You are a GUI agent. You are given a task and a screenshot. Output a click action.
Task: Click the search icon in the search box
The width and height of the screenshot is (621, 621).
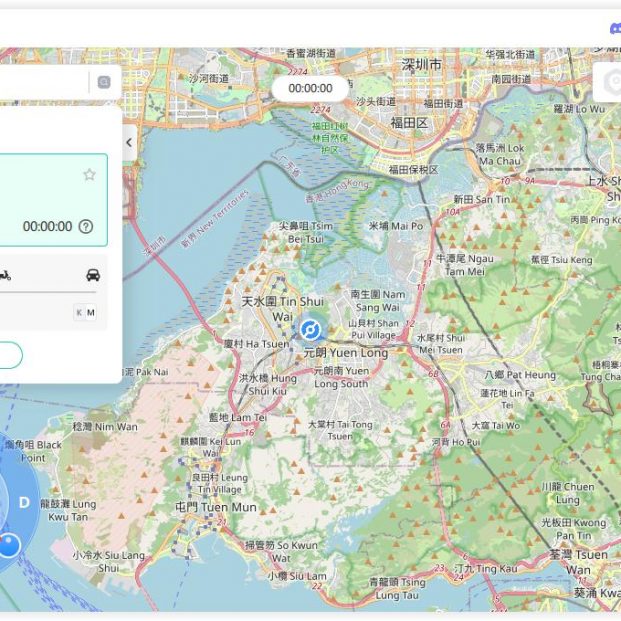pyautogui.click(x=103, y=83)
